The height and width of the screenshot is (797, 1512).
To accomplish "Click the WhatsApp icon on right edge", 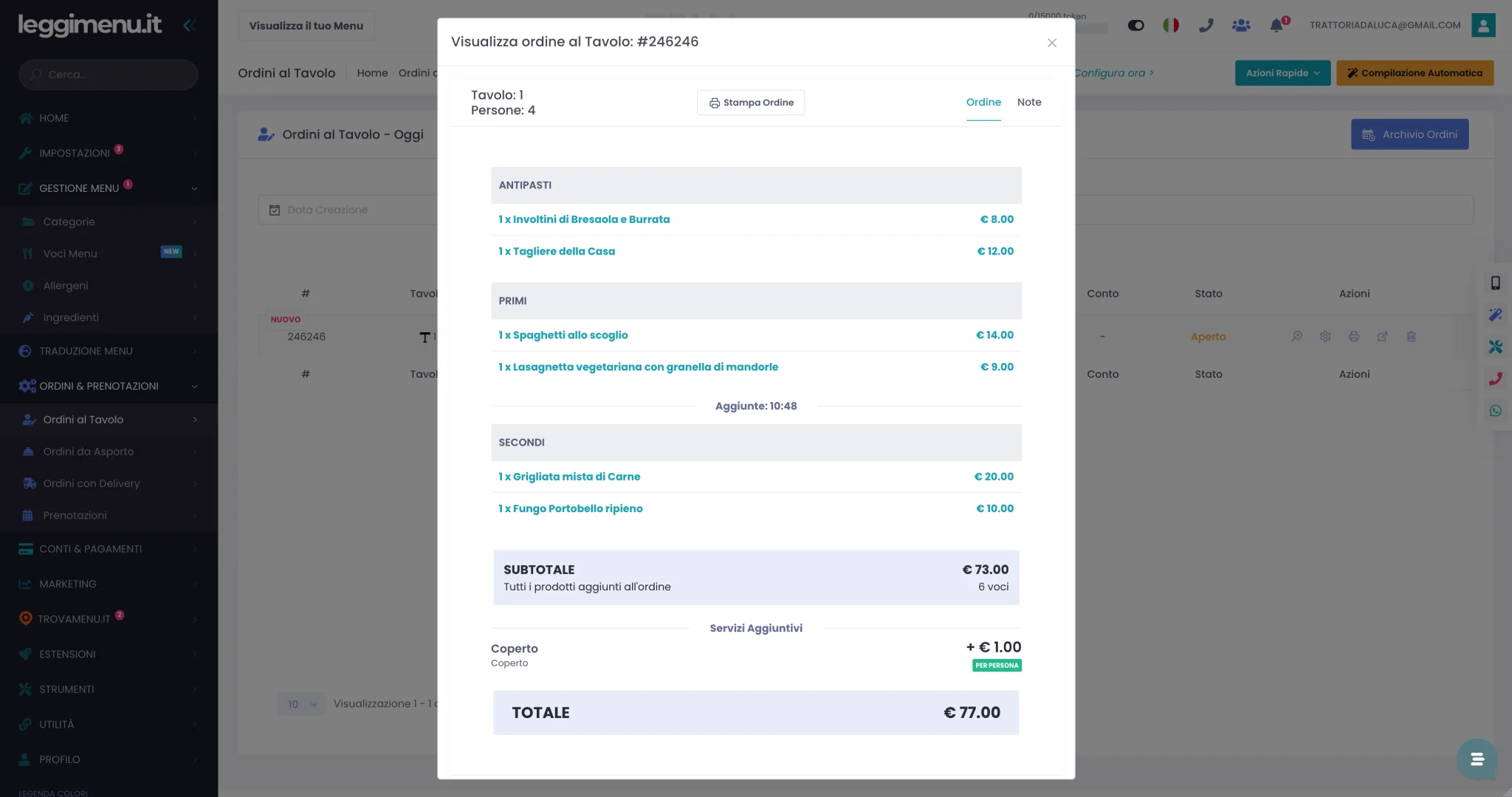I will [x=1496, y=411].
